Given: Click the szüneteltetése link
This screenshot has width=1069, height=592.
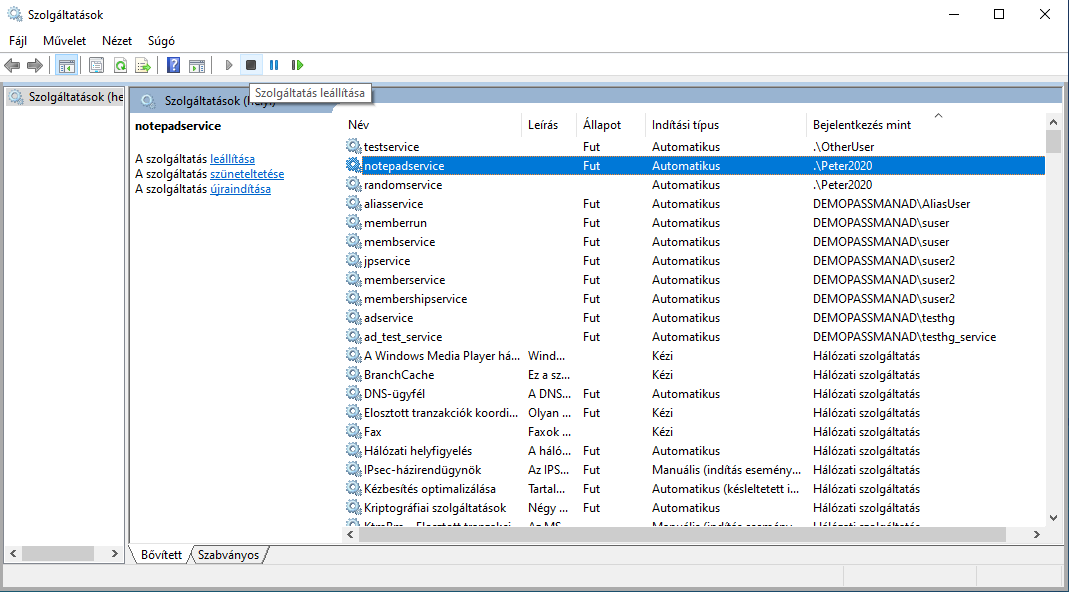Looking at the screenshot, I should tap(246, 174).
